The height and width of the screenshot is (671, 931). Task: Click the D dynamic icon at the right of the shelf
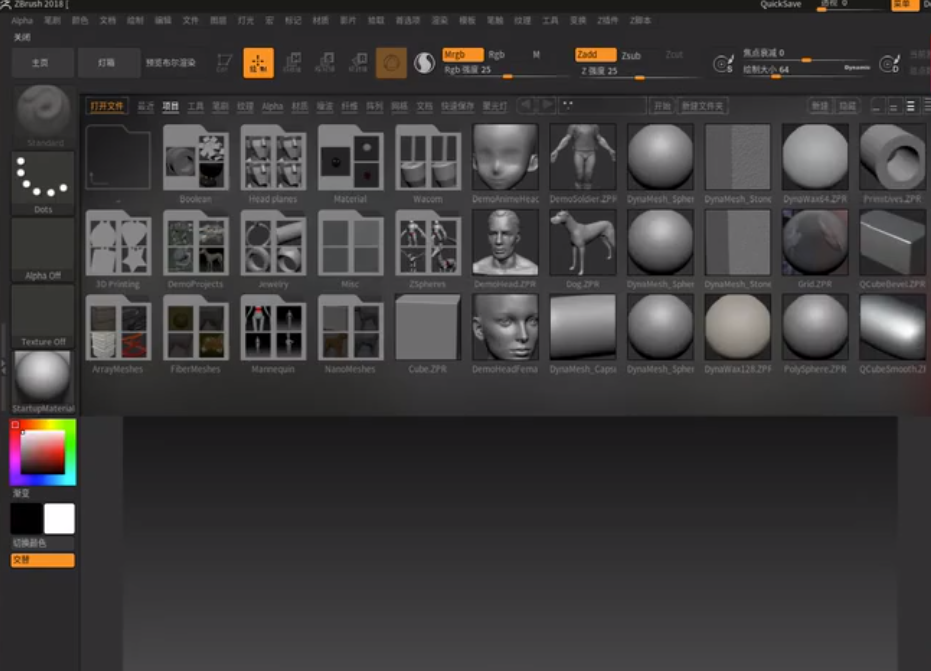pyautogui.click(x=889, y=63)
